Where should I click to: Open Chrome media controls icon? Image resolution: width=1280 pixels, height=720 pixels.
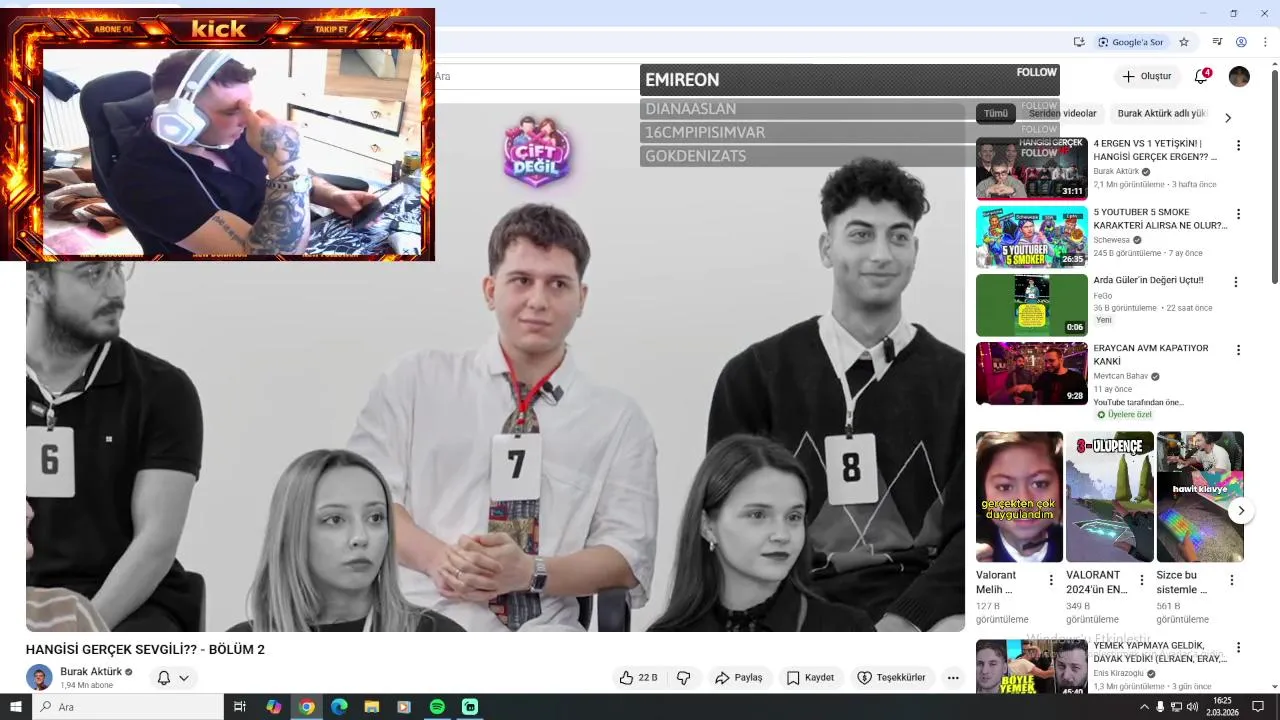tap(1217, 42)
